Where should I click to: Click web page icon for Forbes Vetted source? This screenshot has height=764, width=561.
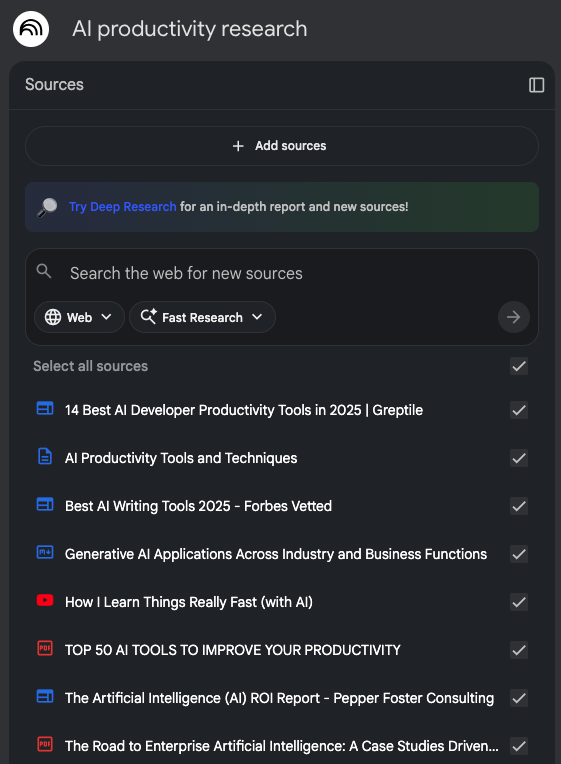click(x=45, y=504)
